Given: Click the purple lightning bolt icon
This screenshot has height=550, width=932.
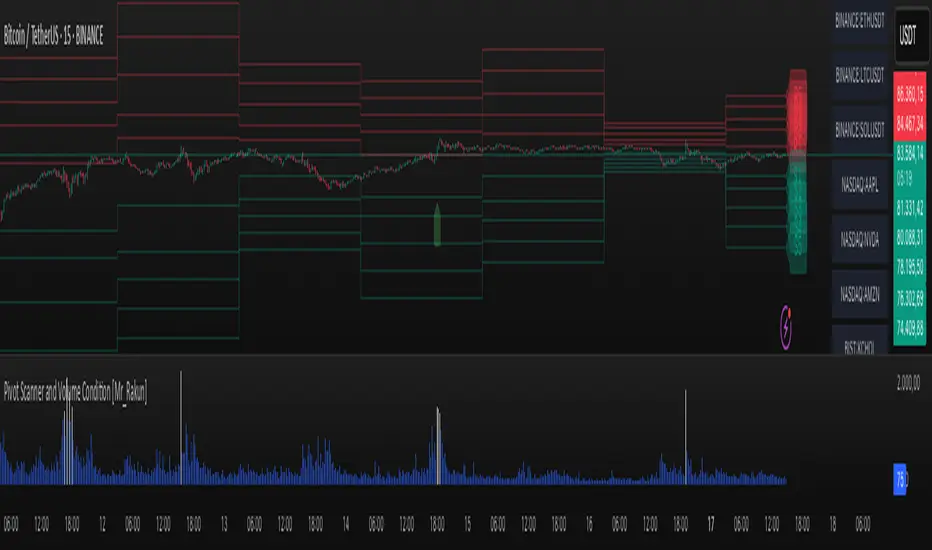Looking at the screenshot, I should click(786, 327).
